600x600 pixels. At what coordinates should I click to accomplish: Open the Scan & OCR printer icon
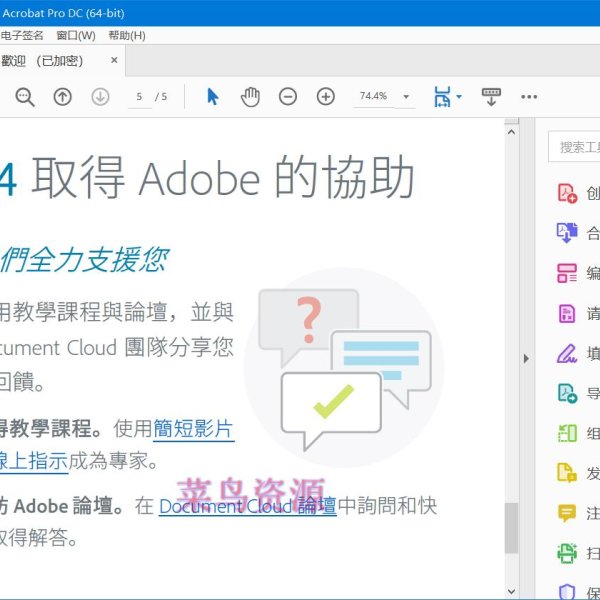[x=567, y=553]
